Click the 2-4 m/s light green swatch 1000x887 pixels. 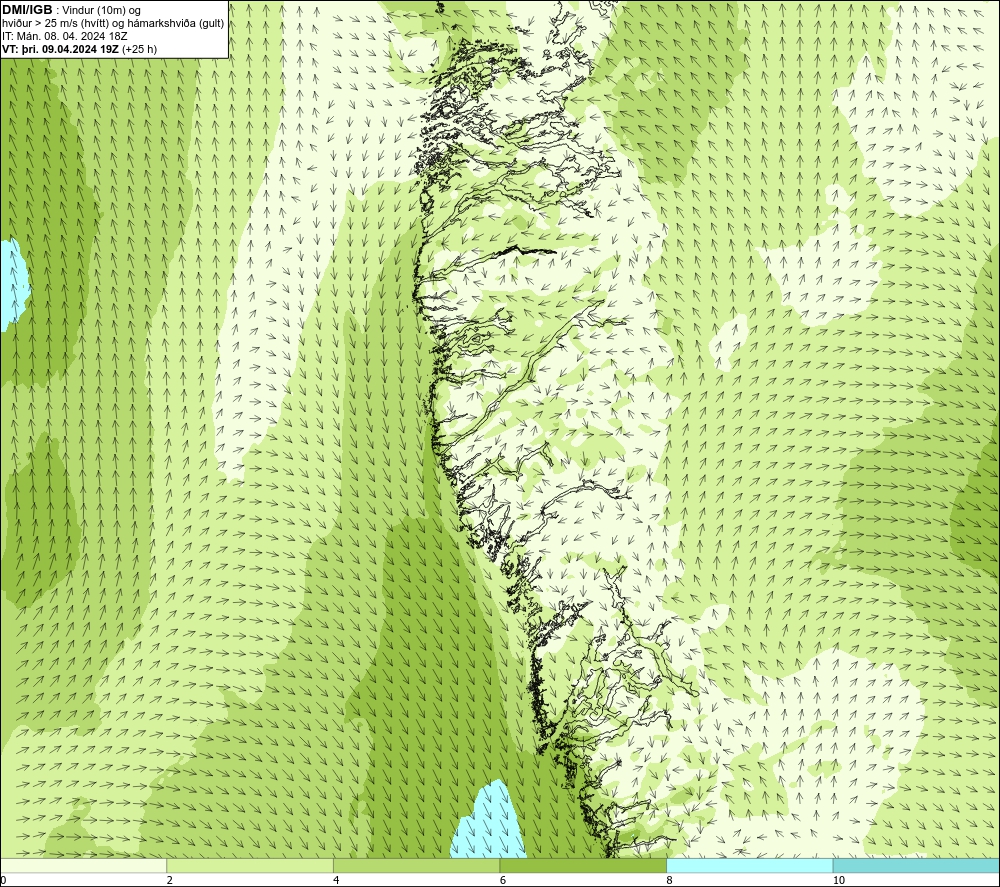(x=250, y=865)
